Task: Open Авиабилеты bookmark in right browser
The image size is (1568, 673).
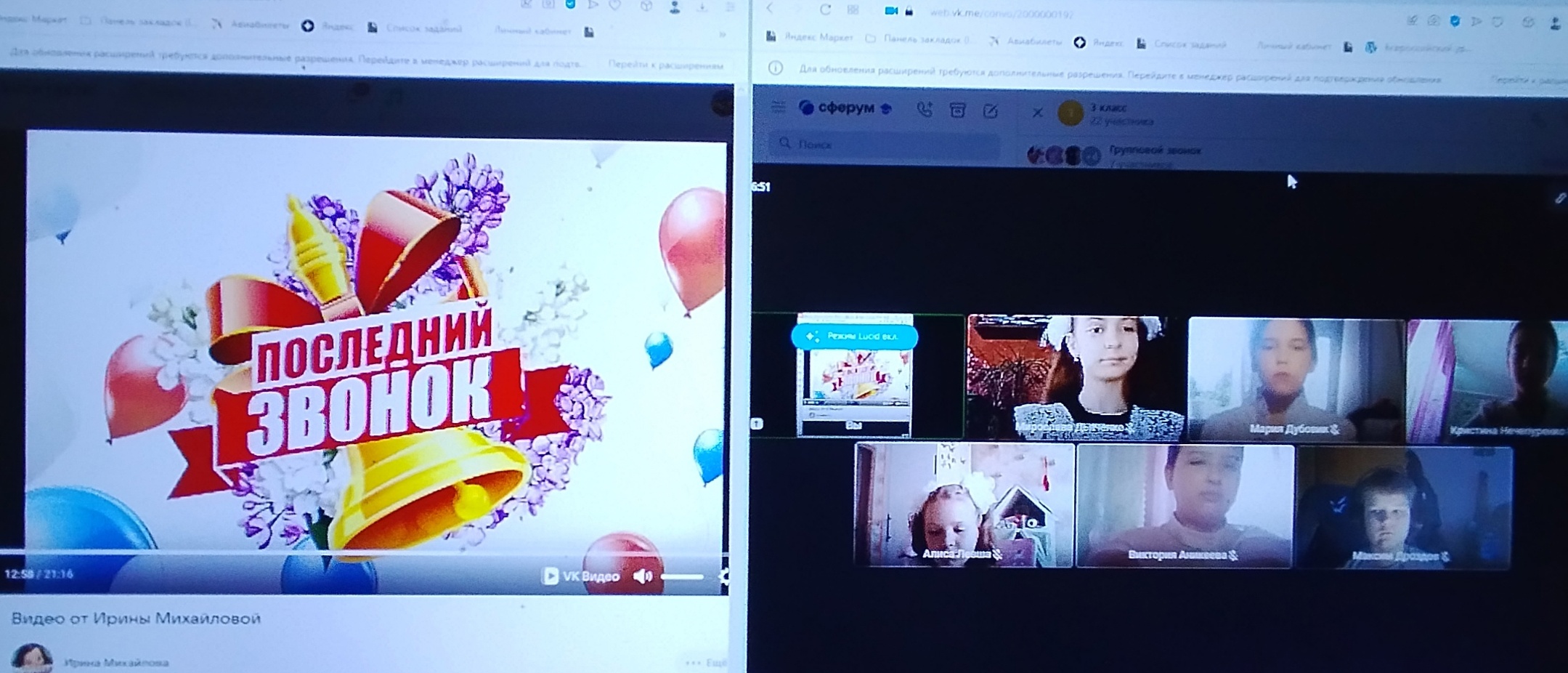Action: [x=1025, y=41]
